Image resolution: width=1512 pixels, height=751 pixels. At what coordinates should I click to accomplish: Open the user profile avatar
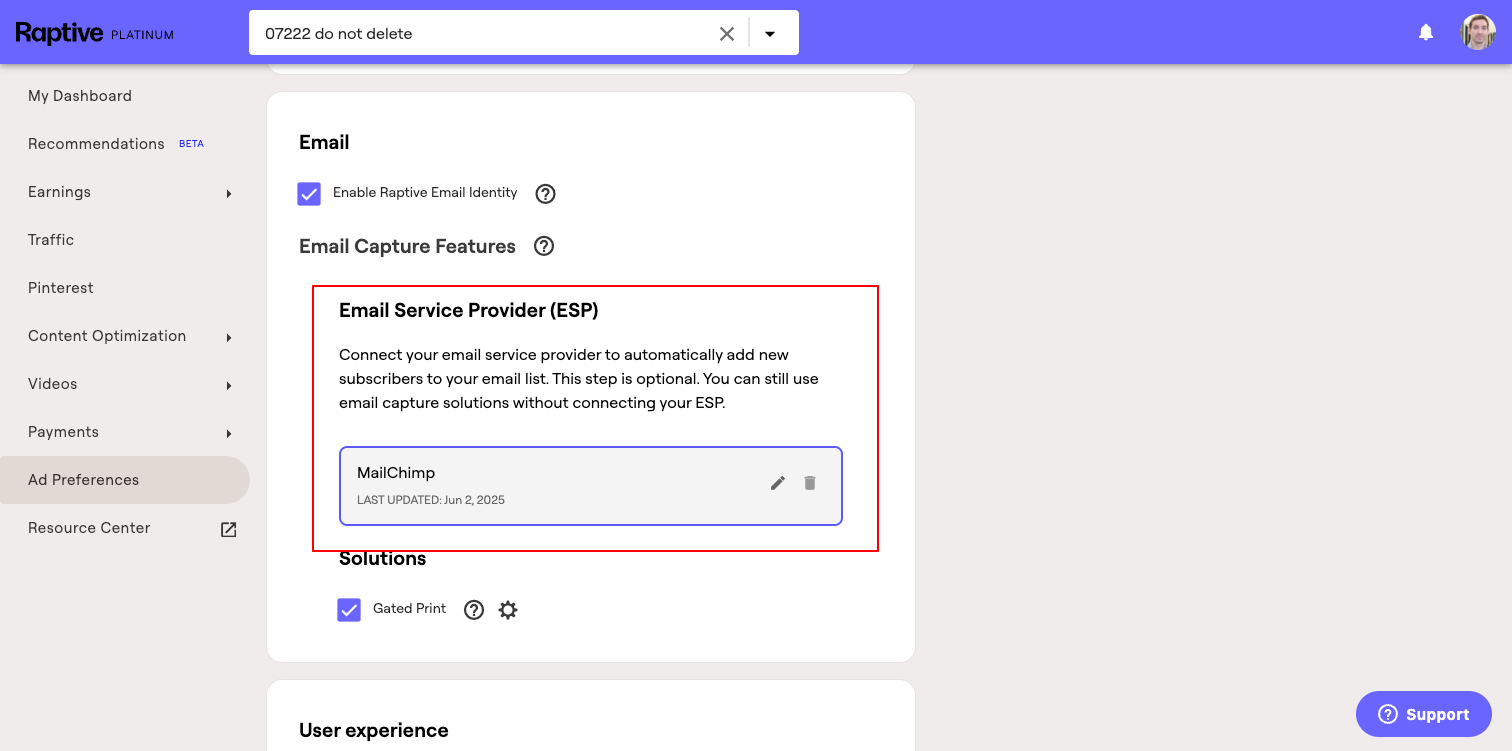tap(1478, 32)
